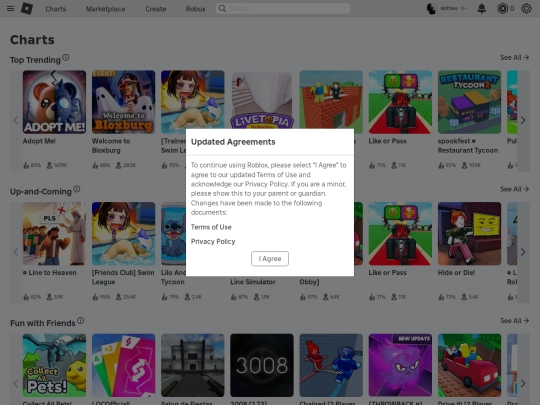Screen dimensions: 540x405
Task: See All in Up-and-Coming
Action: 515,189
